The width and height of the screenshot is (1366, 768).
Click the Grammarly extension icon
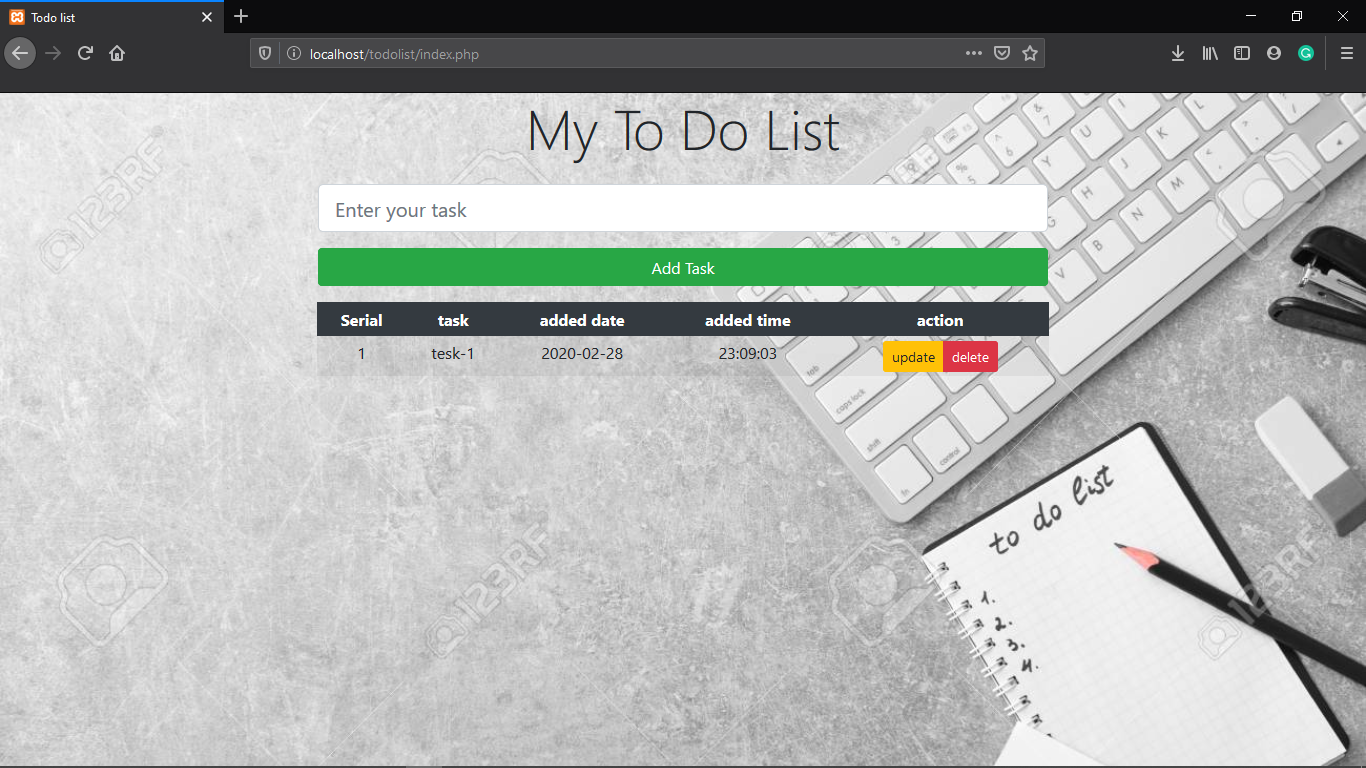(1306, 54)
